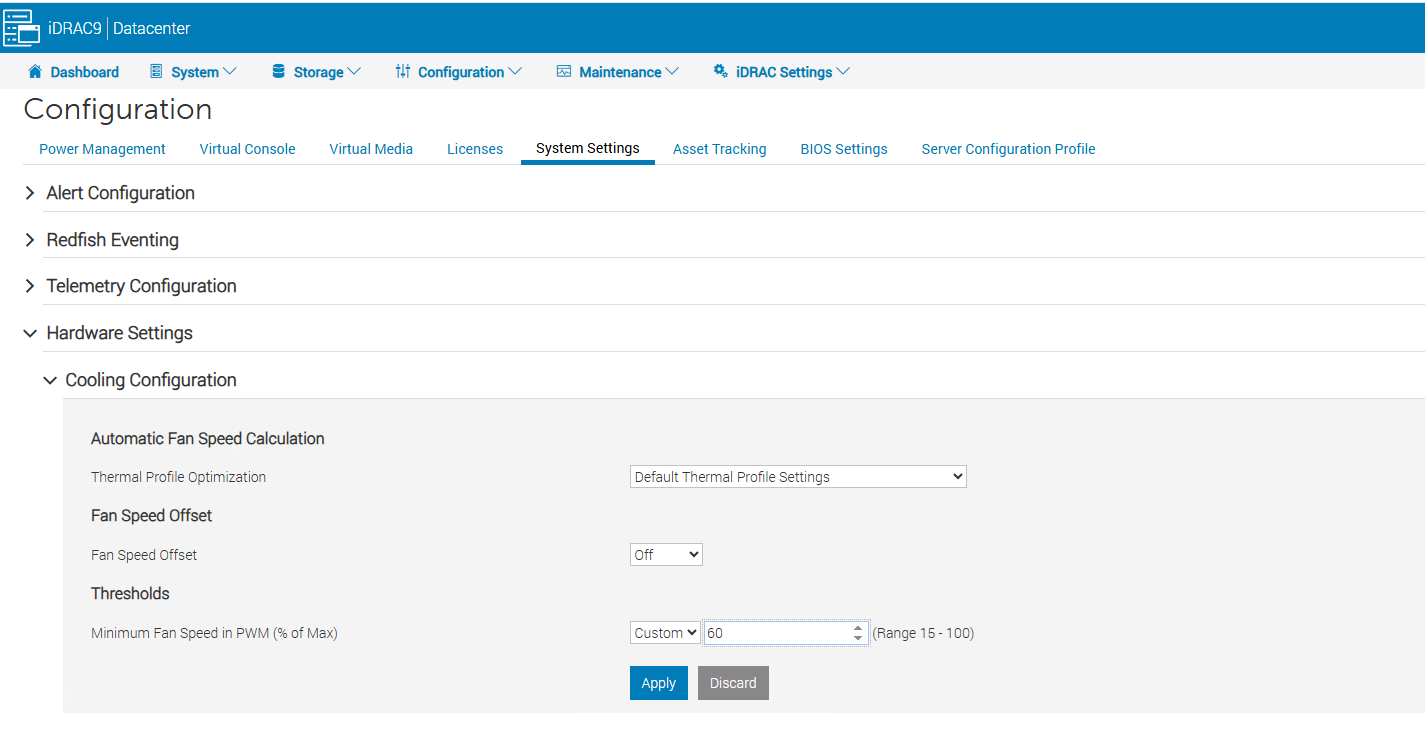Expand the Alert Configuration section
Screen dimensions: 1425x742
pos(30,193)
